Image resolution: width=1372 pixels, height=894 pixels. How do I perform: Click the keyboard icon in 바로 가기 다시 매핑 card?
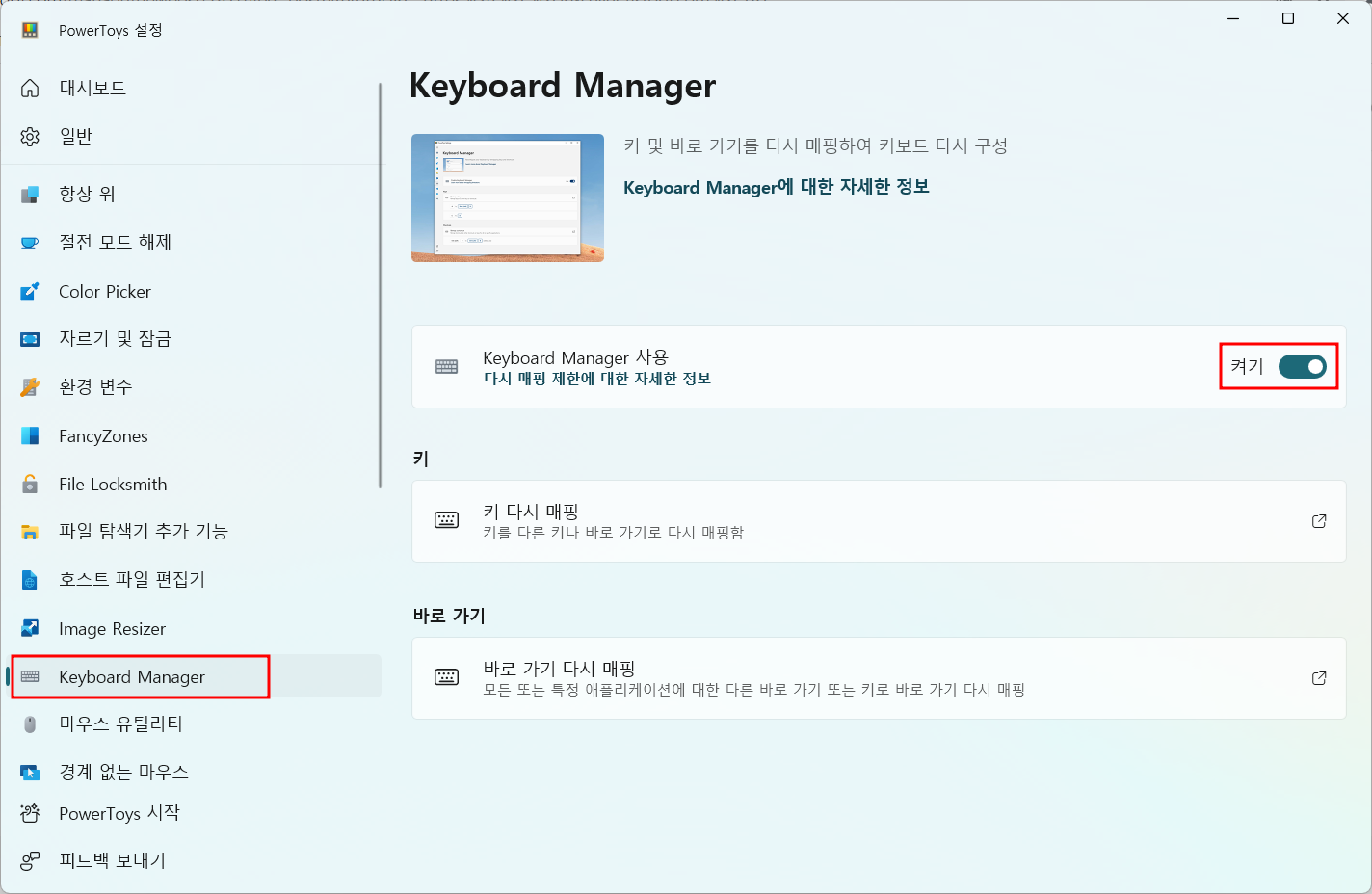pyautogui.click(x=447, y=677)
